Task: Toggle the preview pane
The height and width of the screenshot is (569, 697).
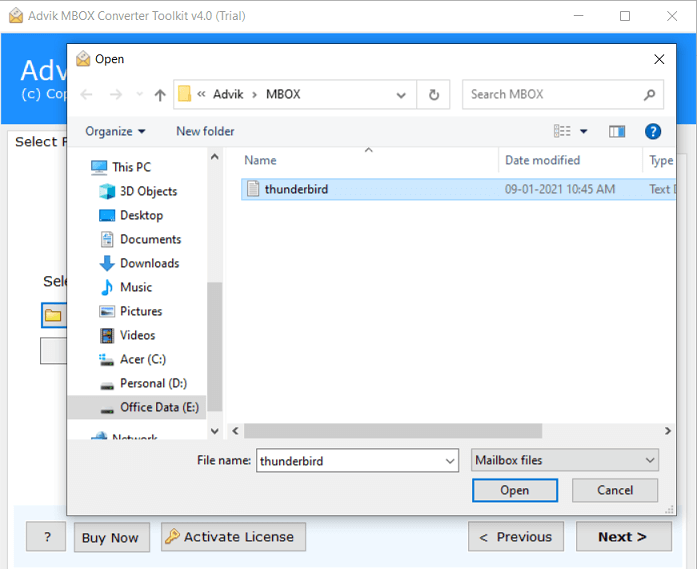Action: [617, 131]
